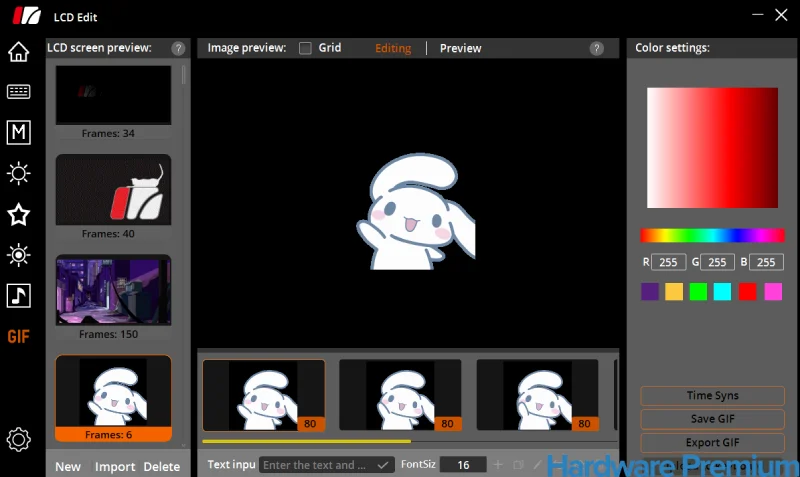Screen dimensions: 800x477
Task: Select the GIF thumbnail with 40 frames
Action: point(113,190)
